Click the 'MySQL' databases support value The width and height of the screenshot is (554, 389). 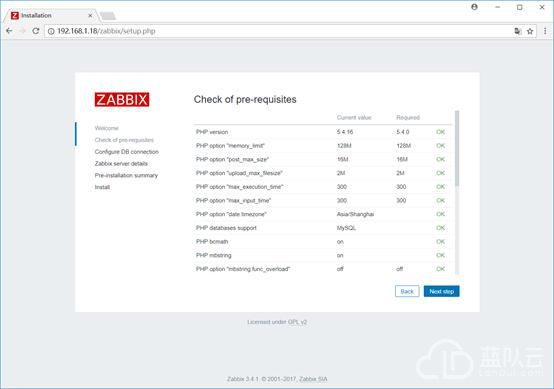(x=346, y=228)
